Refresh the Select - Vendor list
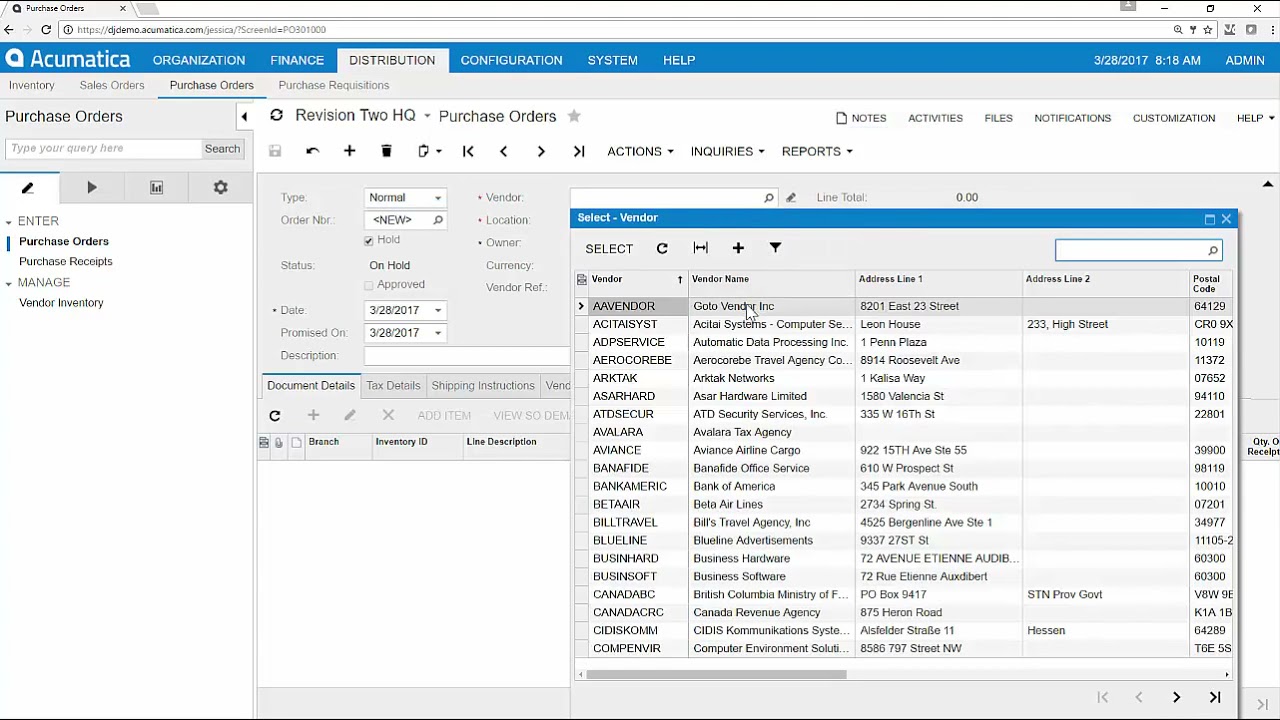Image resolution: width=1280 pixels, height=720 pixels. [x=662, y=248]
